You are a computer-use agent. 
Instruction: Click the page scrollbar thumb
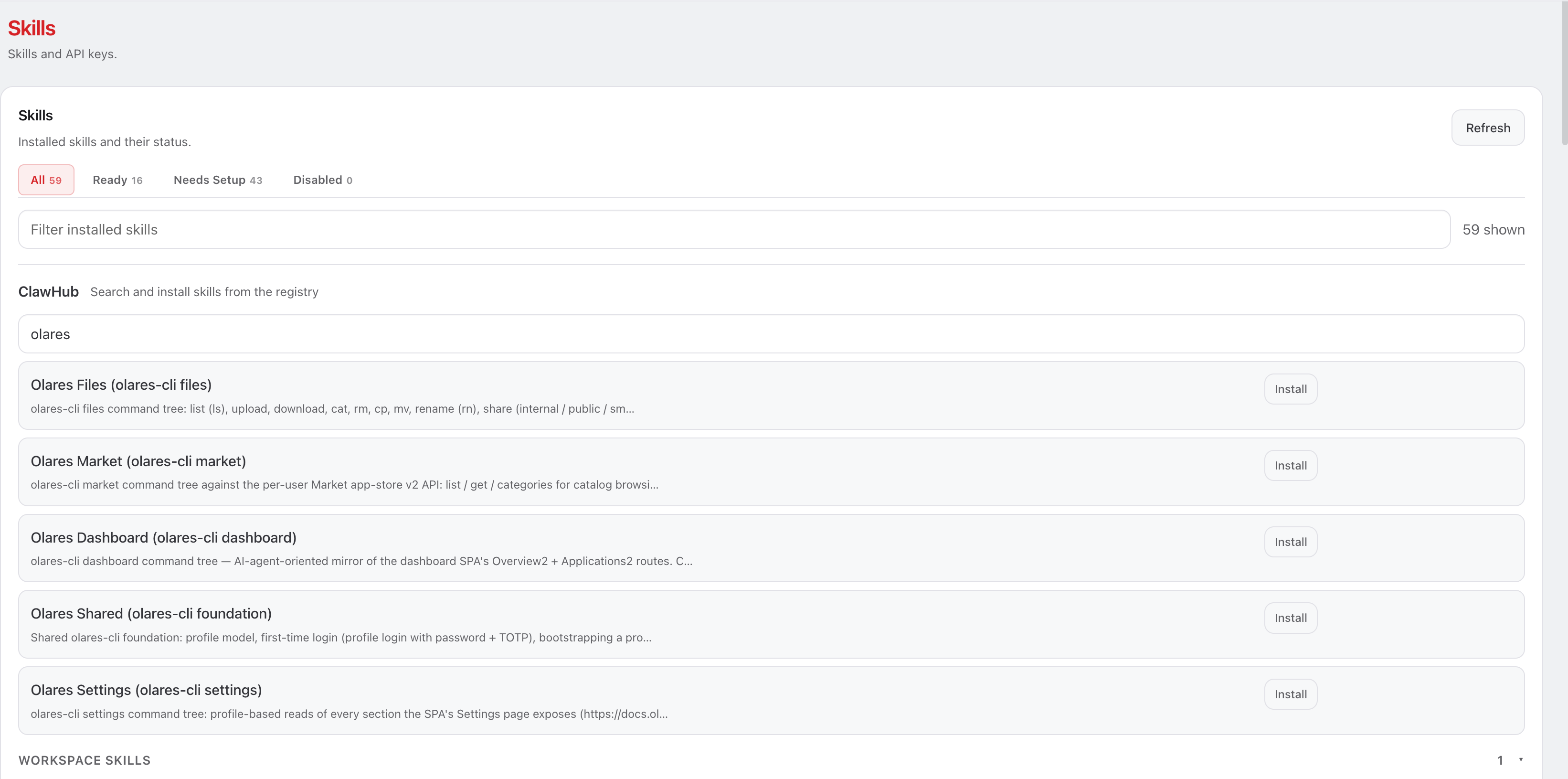pos(1564,73)
